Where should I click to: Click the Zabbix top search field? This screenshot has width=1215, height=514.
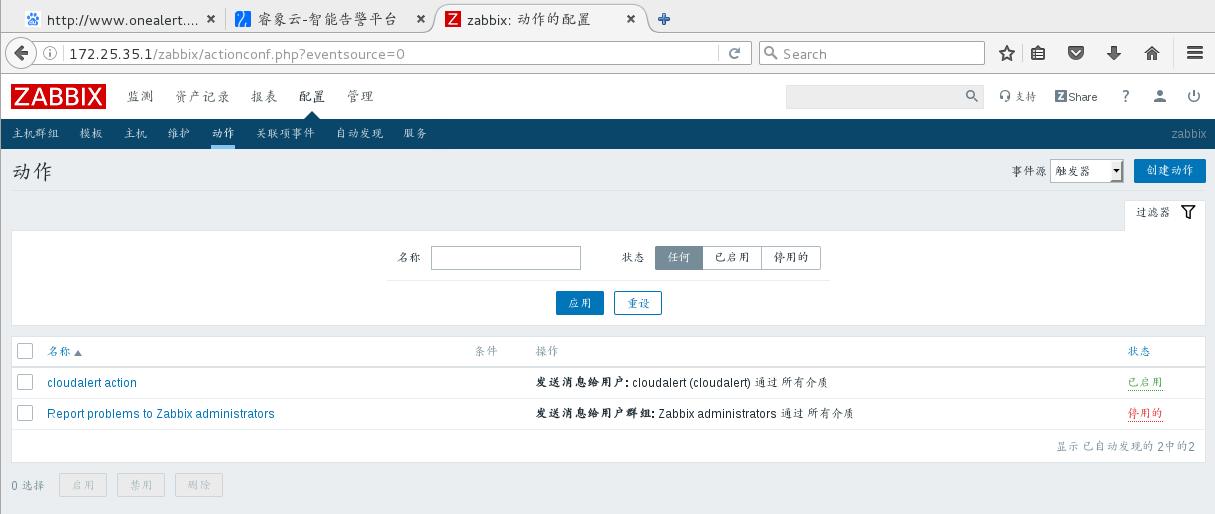(875, 96)
